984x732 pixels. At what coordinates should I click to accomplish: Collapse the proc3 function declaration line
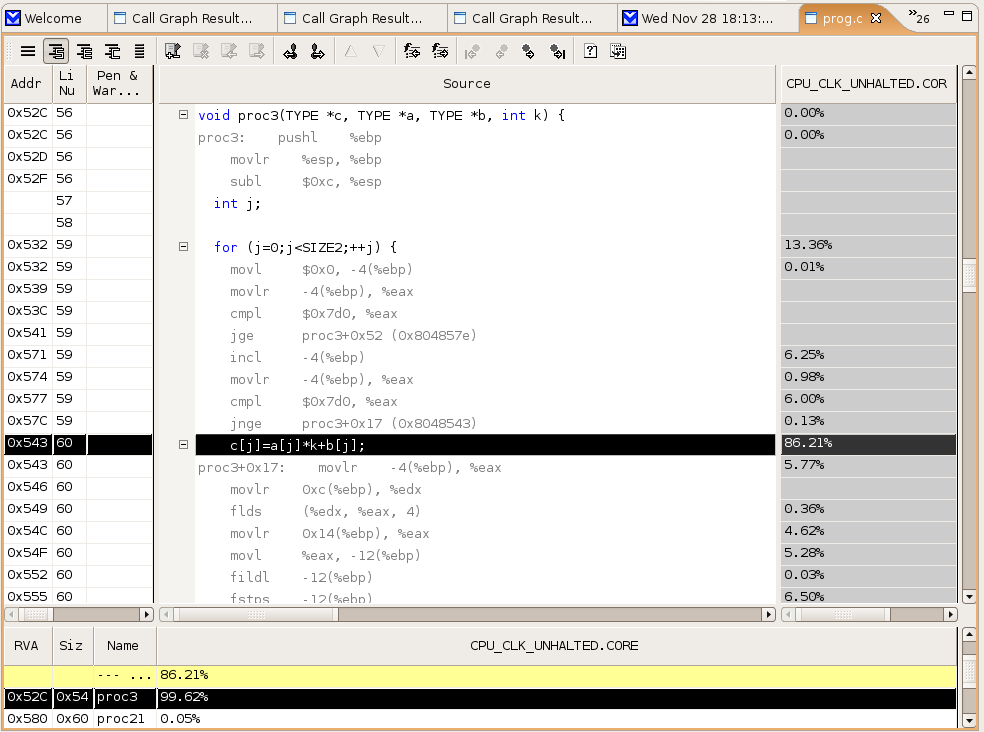point(183,115)
